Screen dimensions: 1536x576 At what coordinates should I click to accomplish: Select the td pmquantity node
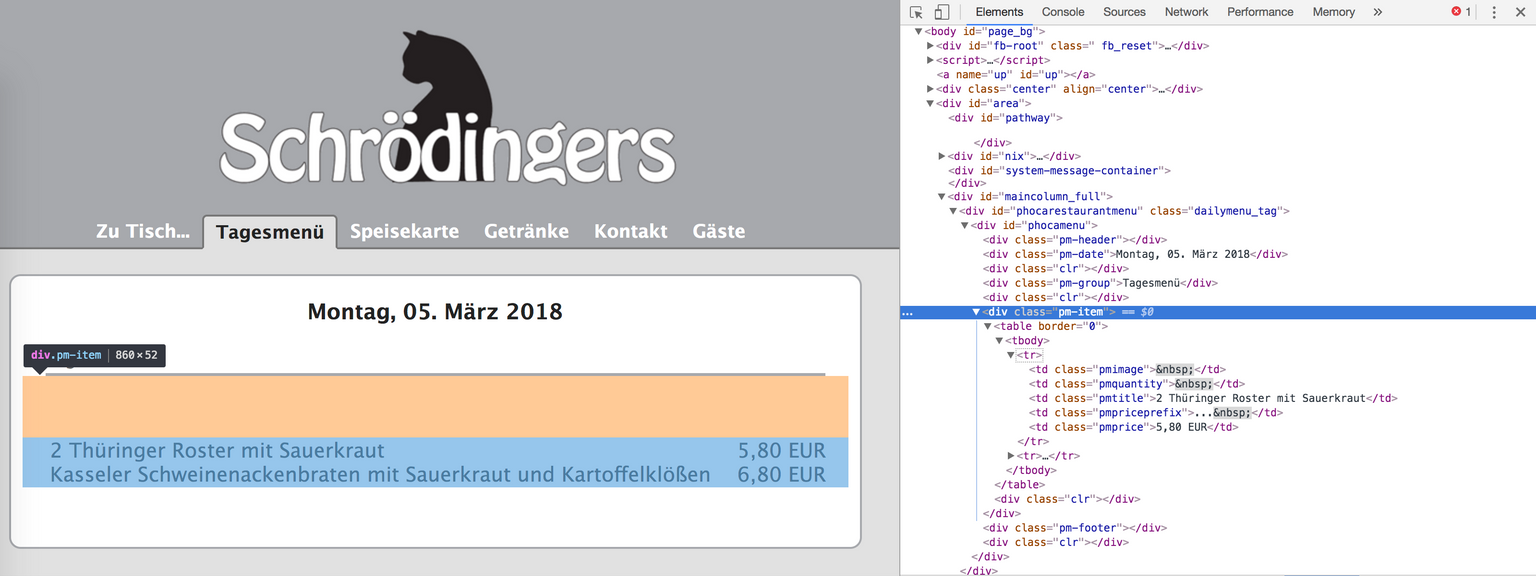pyautogui.click(x=1136, y=384)
